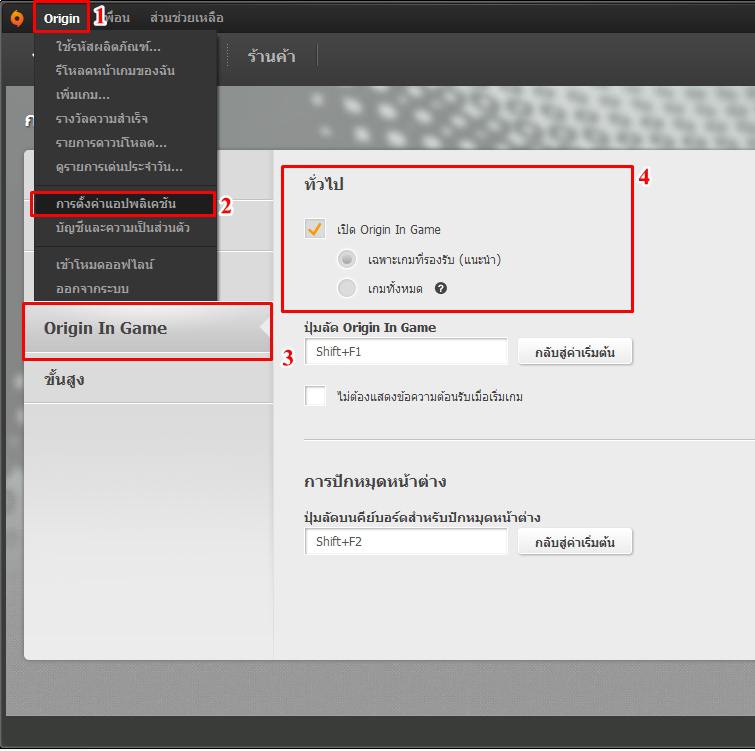Open รายการดาวน์โหลด... menu entry
The image size is (755, 751).
tap(125, 143)
